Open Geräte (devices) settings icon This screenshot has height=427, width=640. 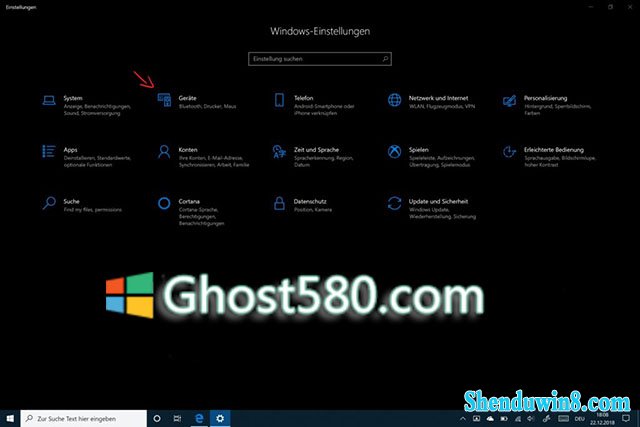(164, 100)
